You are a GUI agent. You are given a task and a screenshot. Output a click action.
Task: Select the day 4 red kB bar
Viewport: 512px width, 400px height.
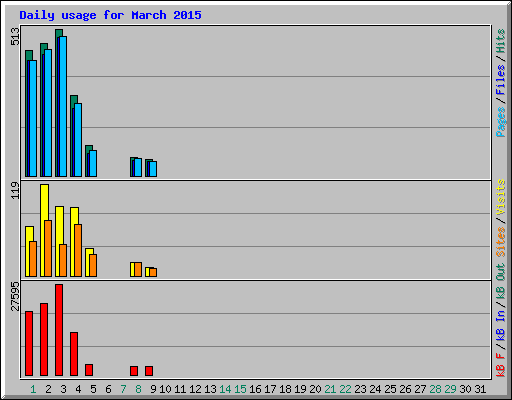click(74, 354)
